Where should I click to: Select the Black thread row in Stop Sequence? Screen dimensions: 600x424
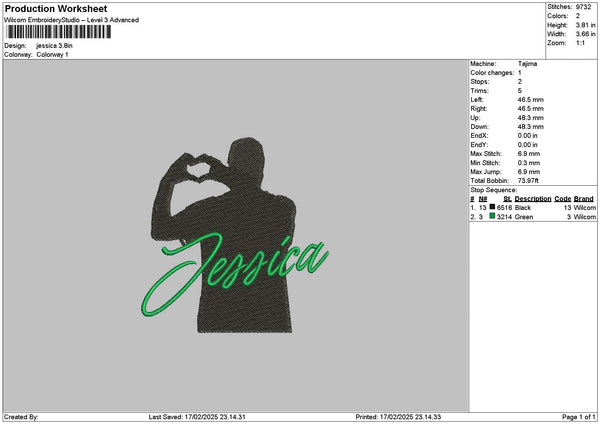coord(533,207)
